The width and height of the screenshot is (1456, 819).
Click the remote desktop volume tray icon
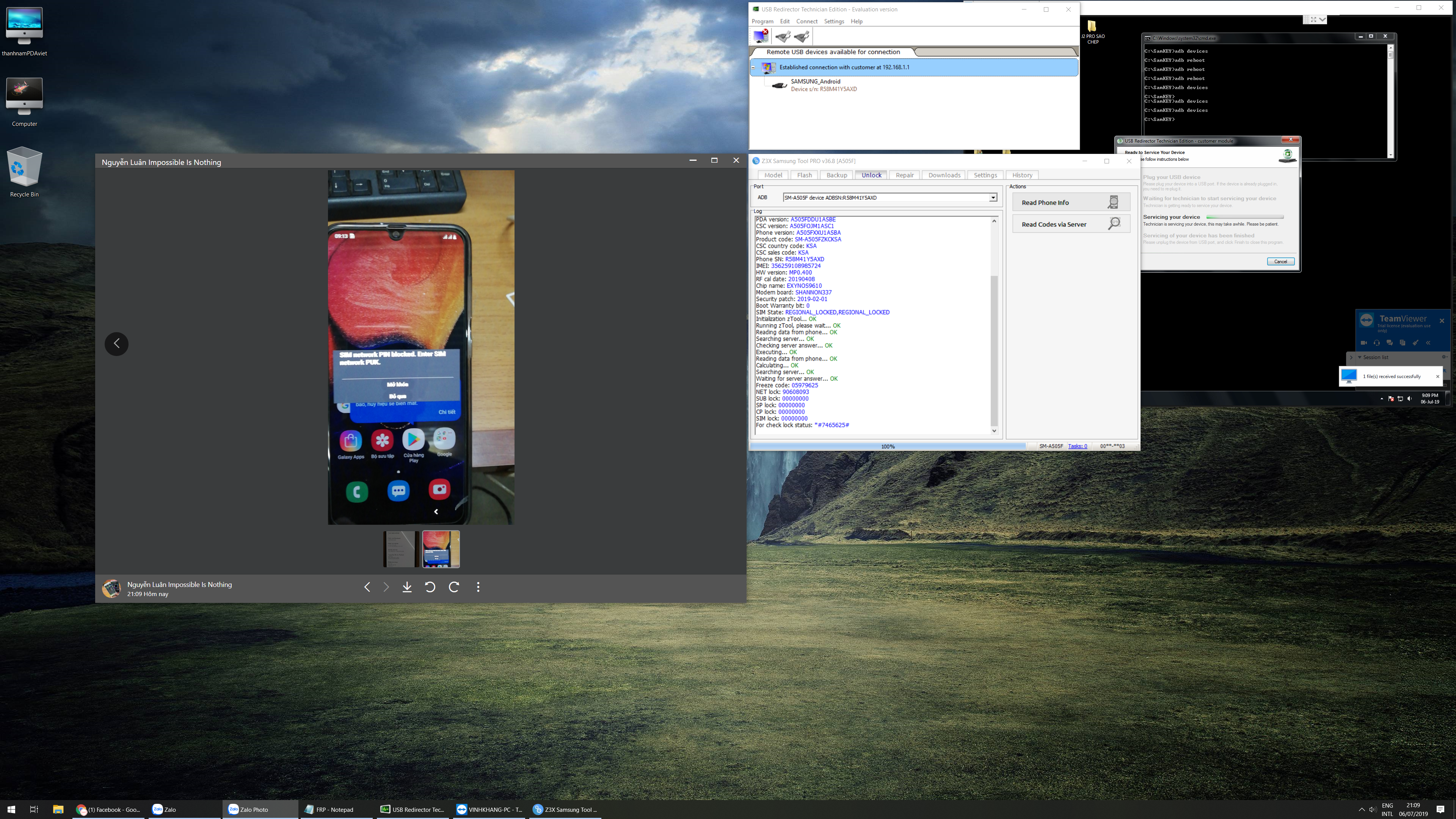point(1409,399)
